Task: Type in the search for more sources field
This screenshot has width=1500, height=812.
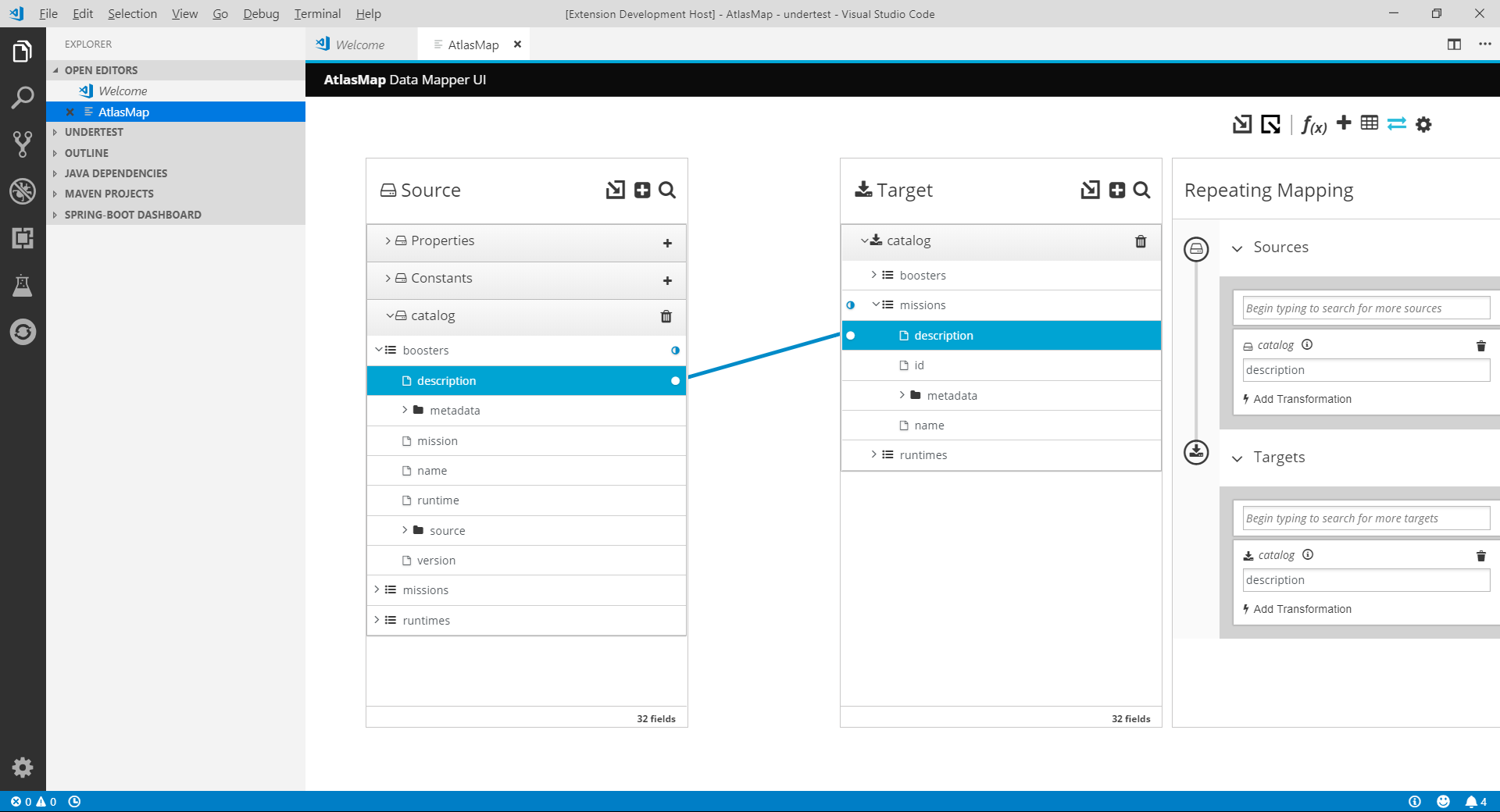Action: (x=1364, y=308)
